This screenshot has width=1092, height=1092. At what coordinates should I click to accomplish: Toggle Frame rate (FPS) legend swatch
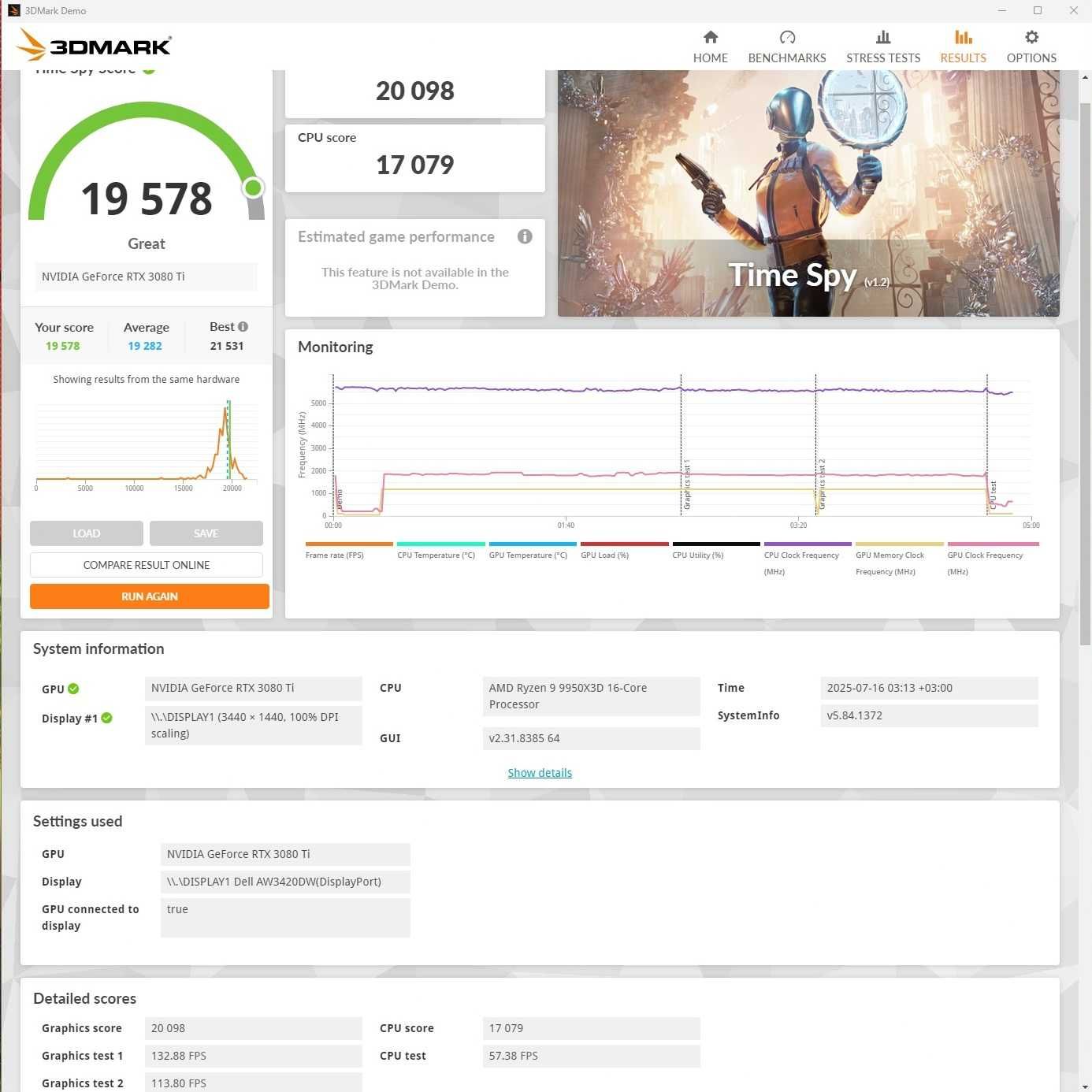349,544
